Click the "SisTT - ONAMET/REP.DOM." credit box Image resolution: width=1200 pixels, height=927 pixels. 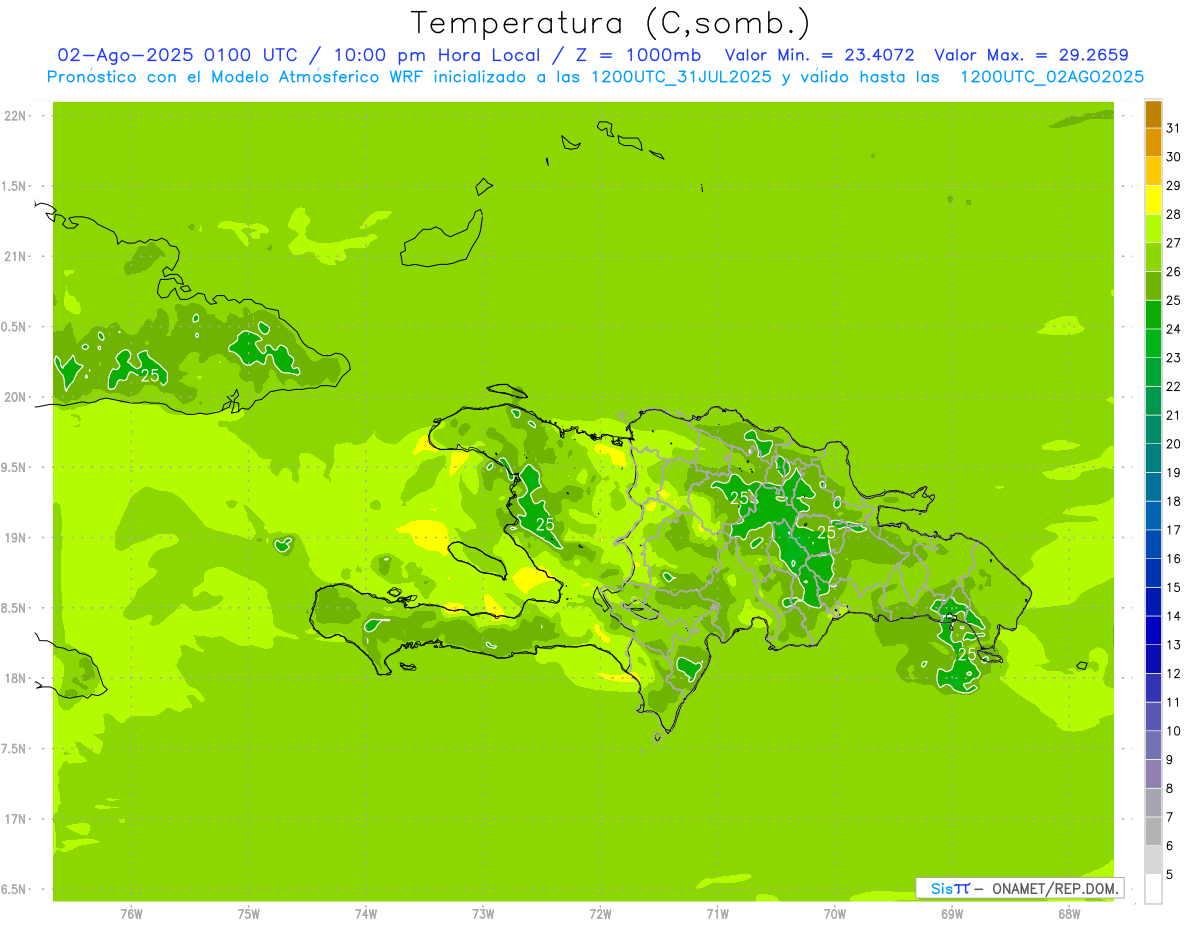[x=1020, y=888]
